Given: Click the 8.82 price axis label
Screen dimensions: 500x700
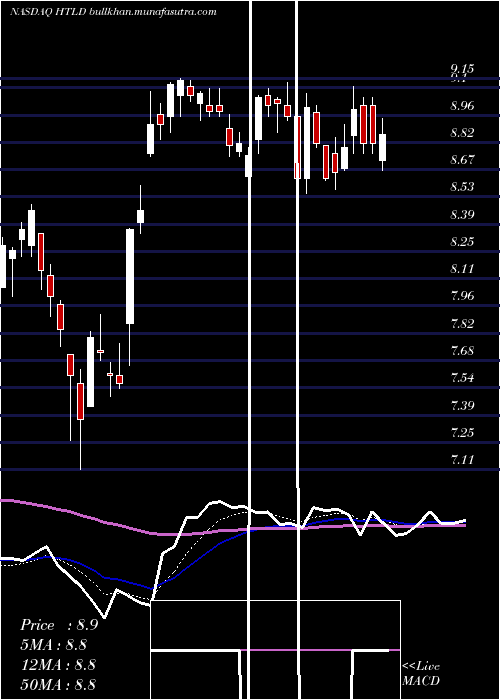Looking at the screenshot, I should pyautogui.click(x=462, y=133).
